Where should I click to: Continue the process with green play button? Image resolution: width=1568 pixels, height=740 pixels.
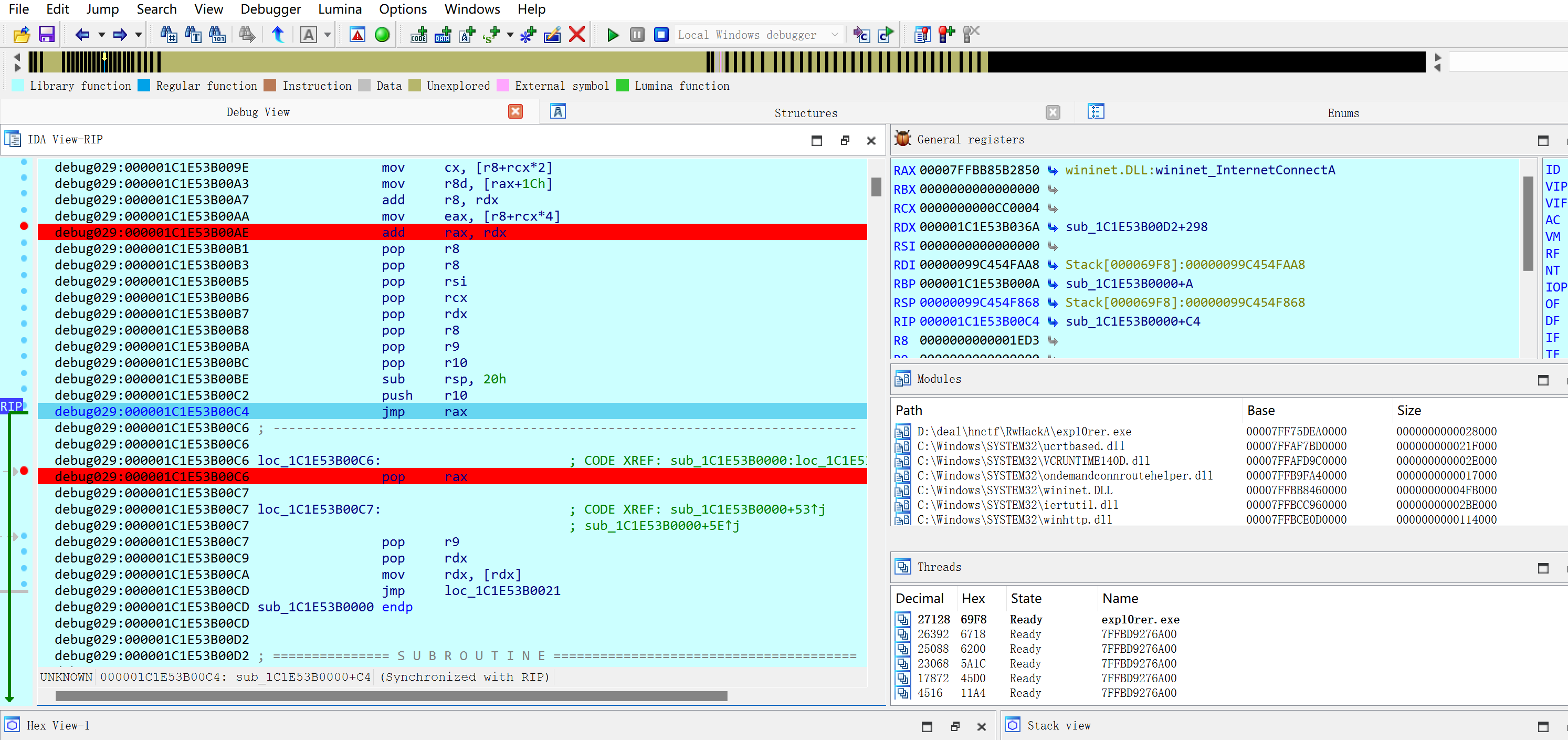(613, 35)
